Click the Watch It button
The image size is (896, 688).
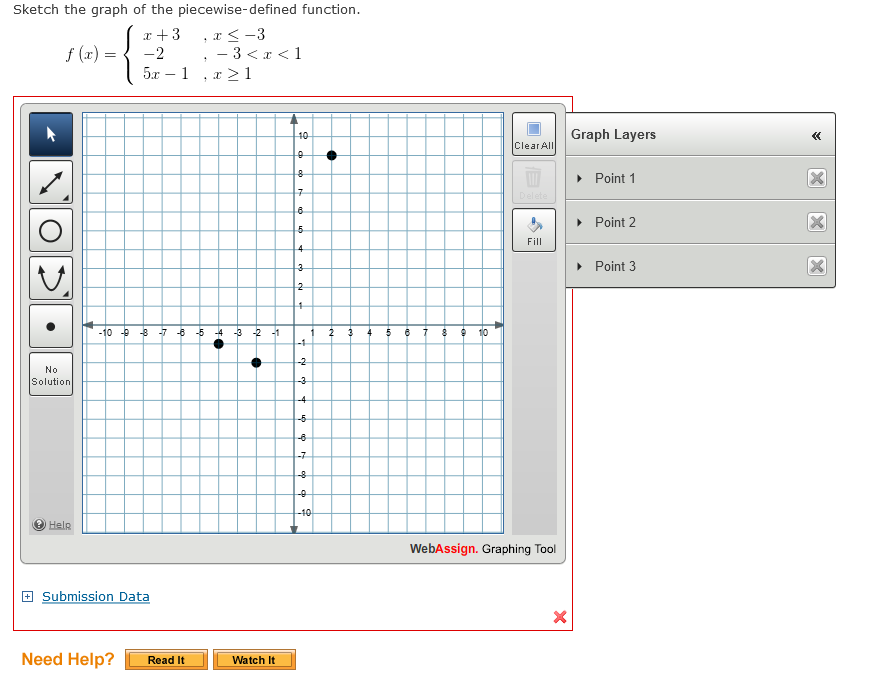tap(254, 659)
